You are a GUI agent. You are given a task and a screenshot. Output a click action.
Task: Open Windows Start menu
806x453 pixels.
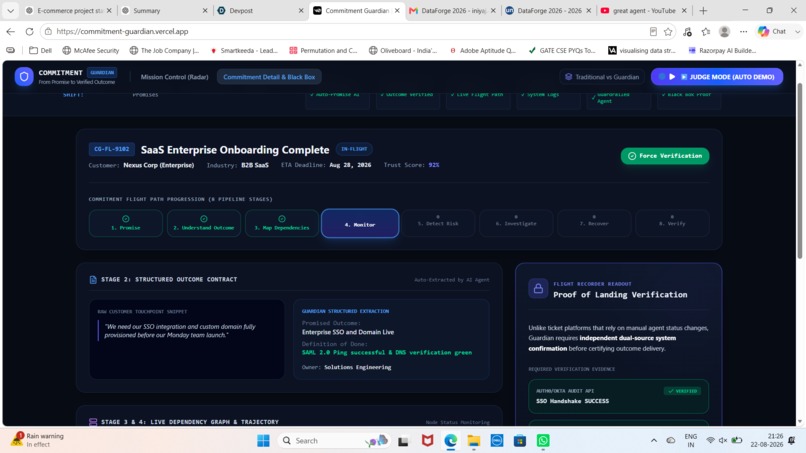[x=263, y=441]
